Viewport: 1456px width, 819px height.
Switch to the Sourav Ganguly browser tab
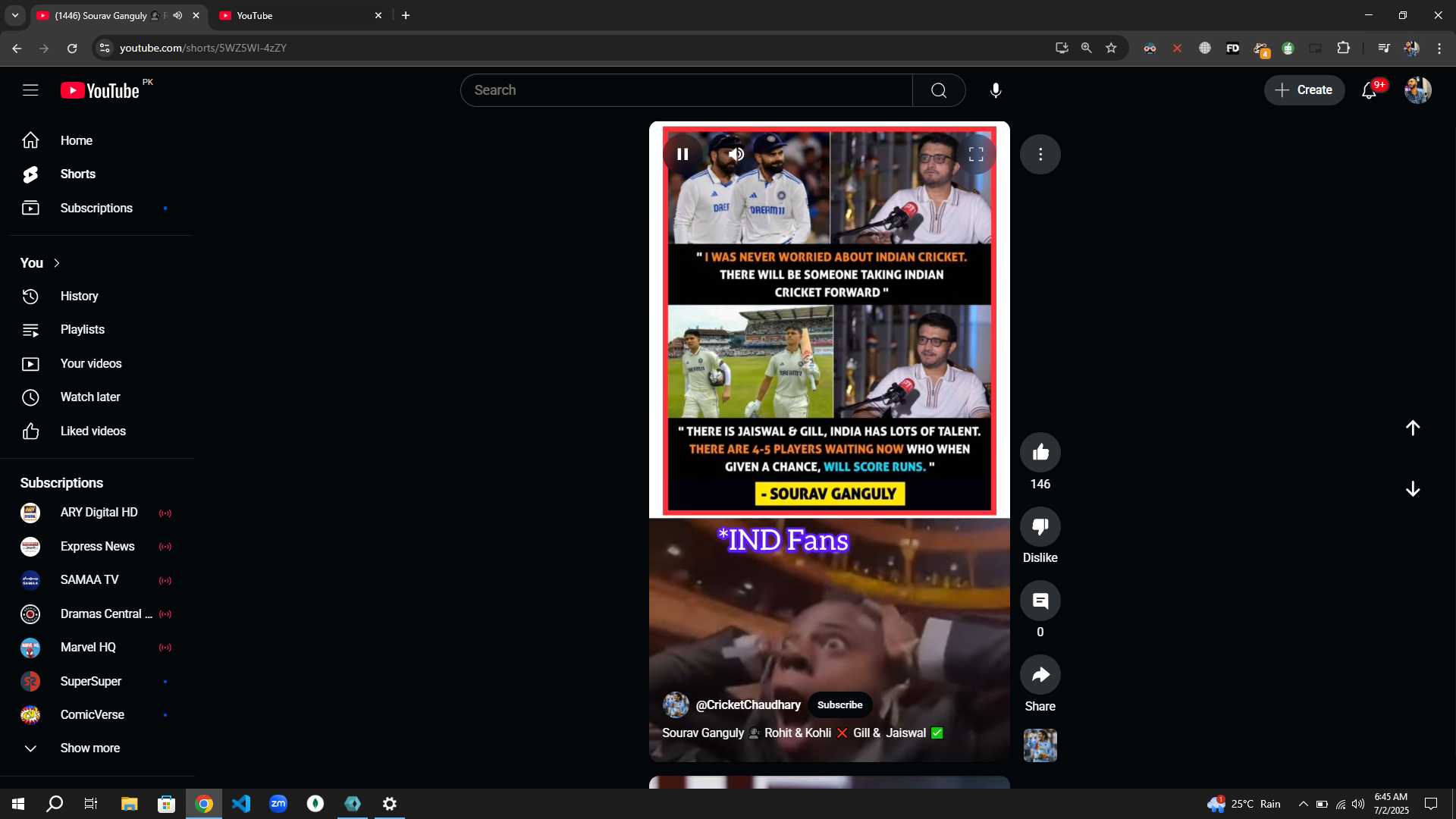pos(111,15)
